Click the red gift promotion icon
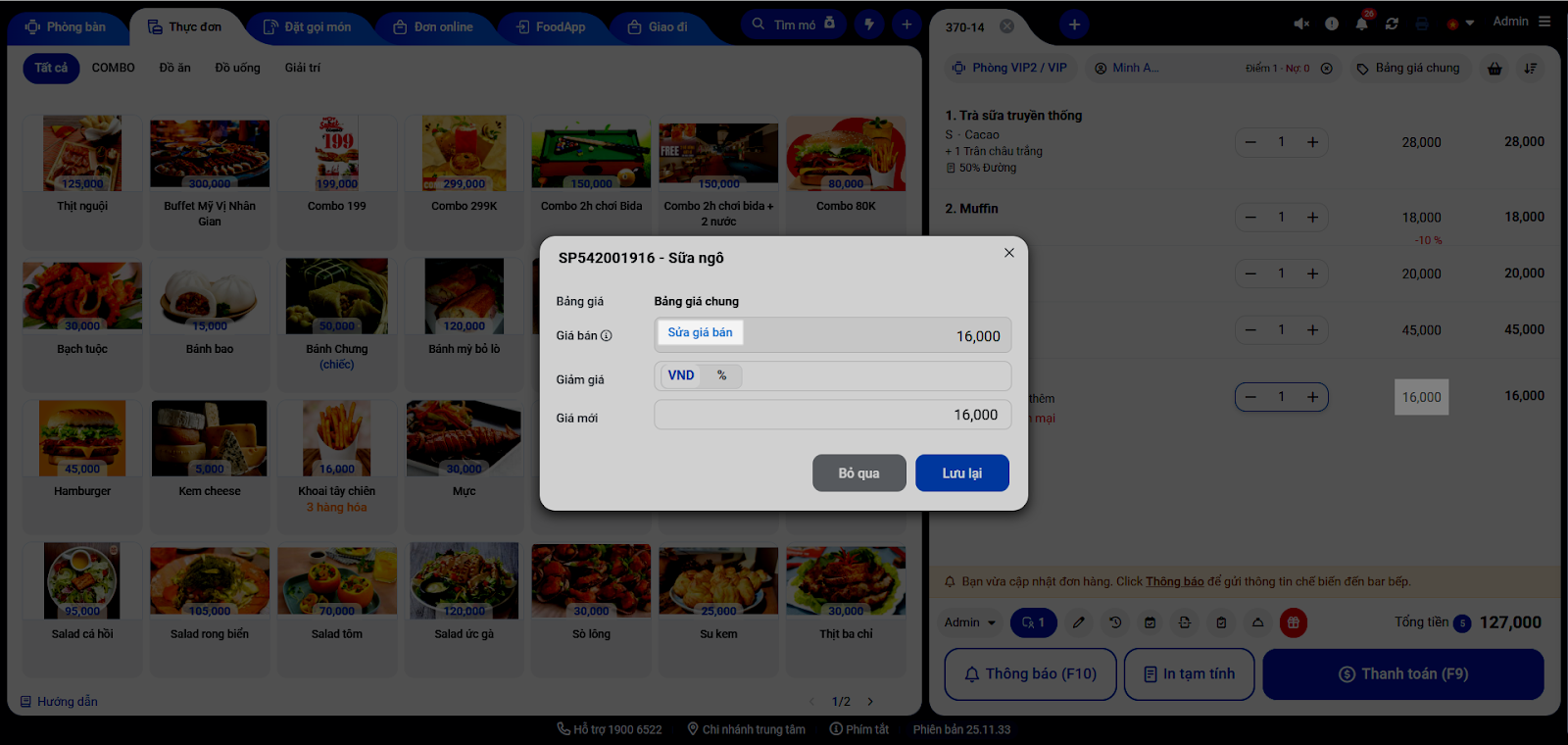The image size is (1568, 745). pos(1294,622)
